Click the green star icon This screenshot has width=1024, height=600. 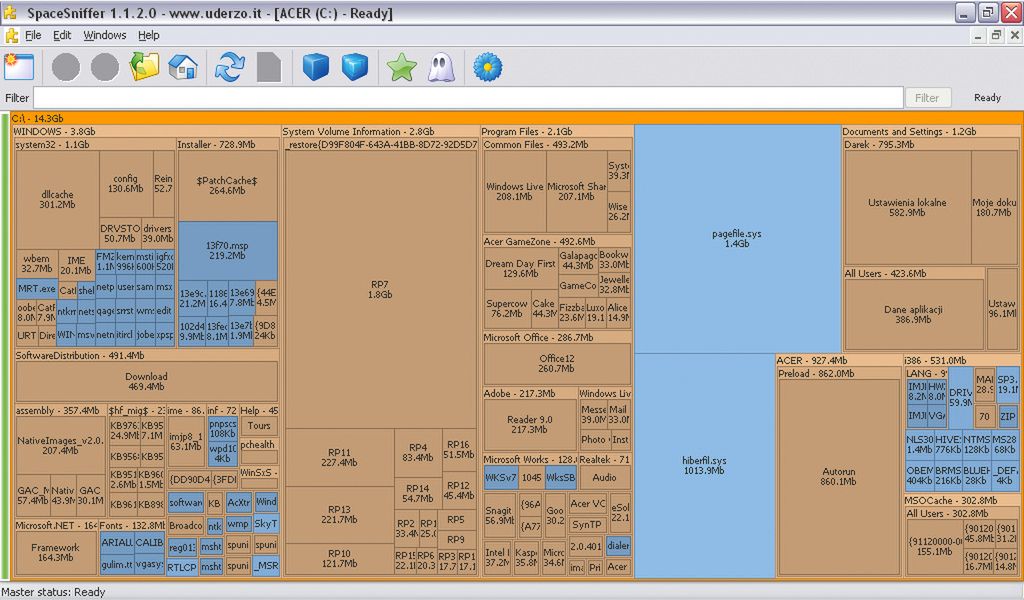click(x=402, y=67)
